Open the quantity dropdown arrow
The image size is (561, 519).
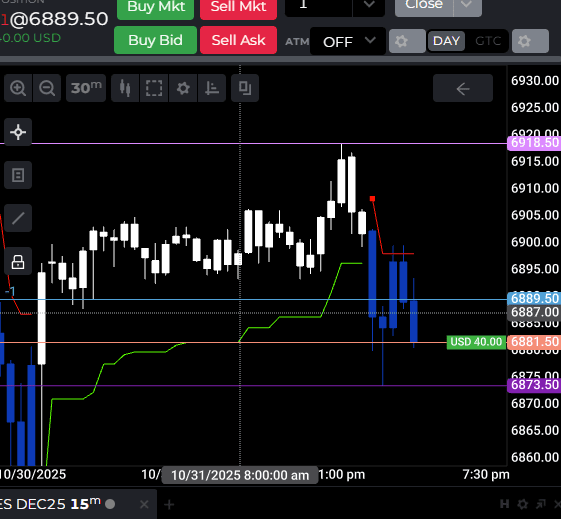tap(369, 5)
